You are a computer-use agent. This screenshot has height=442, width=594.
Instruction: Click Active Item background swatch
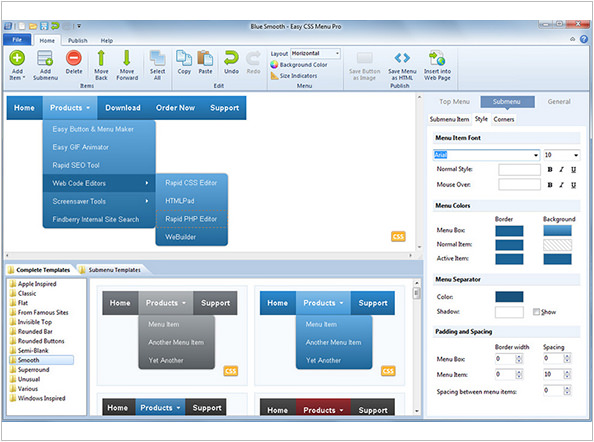tap(557, 259)
